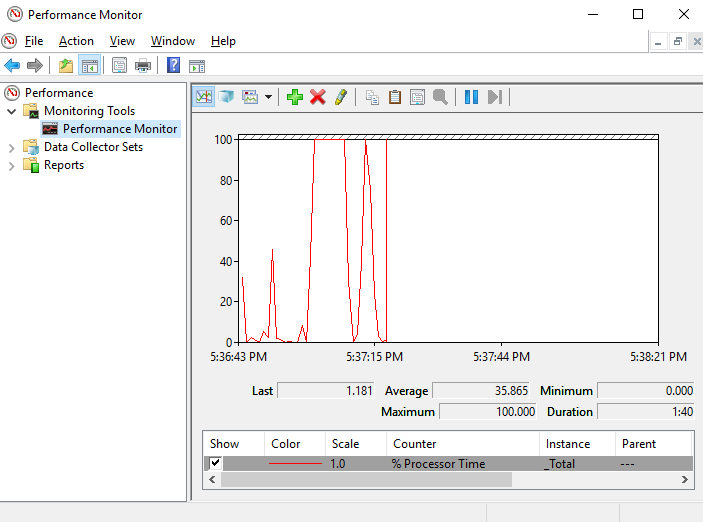703x522 pixels.
Task: Open the Action menu
Action: click(76, 41)
